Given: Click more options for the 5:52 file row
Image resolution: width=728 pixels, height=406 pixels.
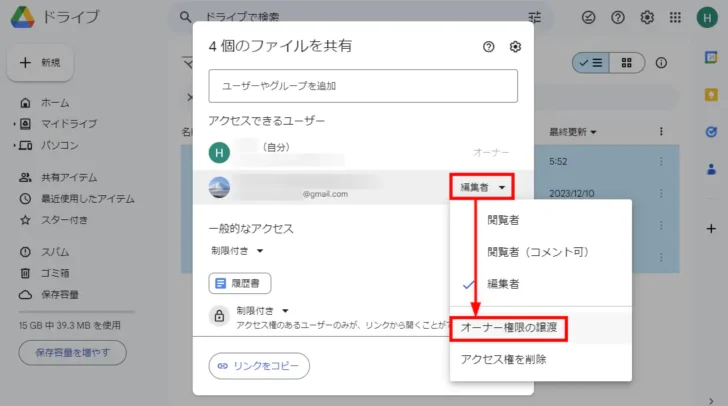Looking at the screenshot, I should pos(661,161).
